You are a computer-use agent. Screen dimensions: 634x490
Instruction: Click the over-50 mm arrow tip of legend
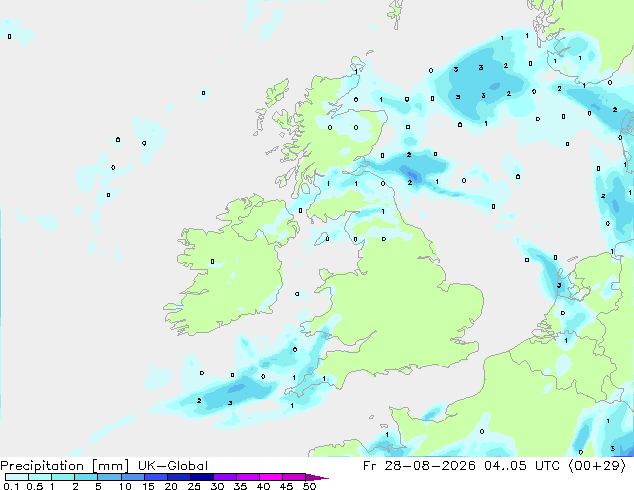[317, 477]
